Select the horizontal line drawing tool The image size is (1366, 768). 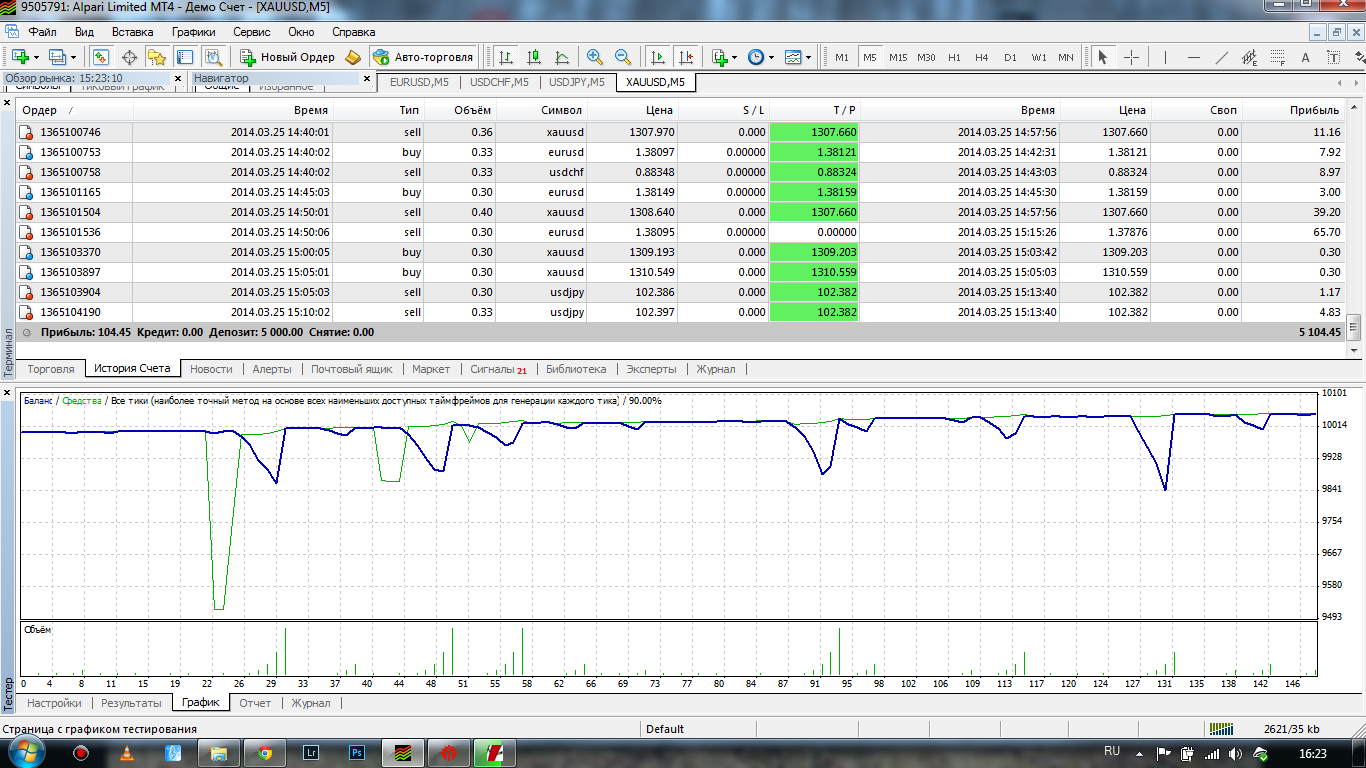[x=1193, y=57]
